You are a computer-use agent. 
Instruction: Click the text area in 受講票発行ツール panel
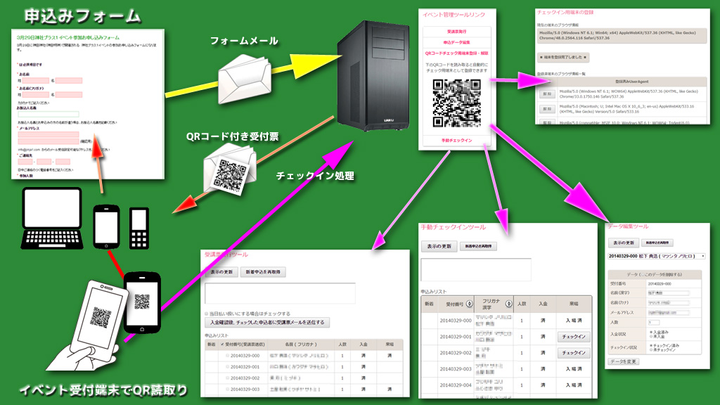(280, 293)
